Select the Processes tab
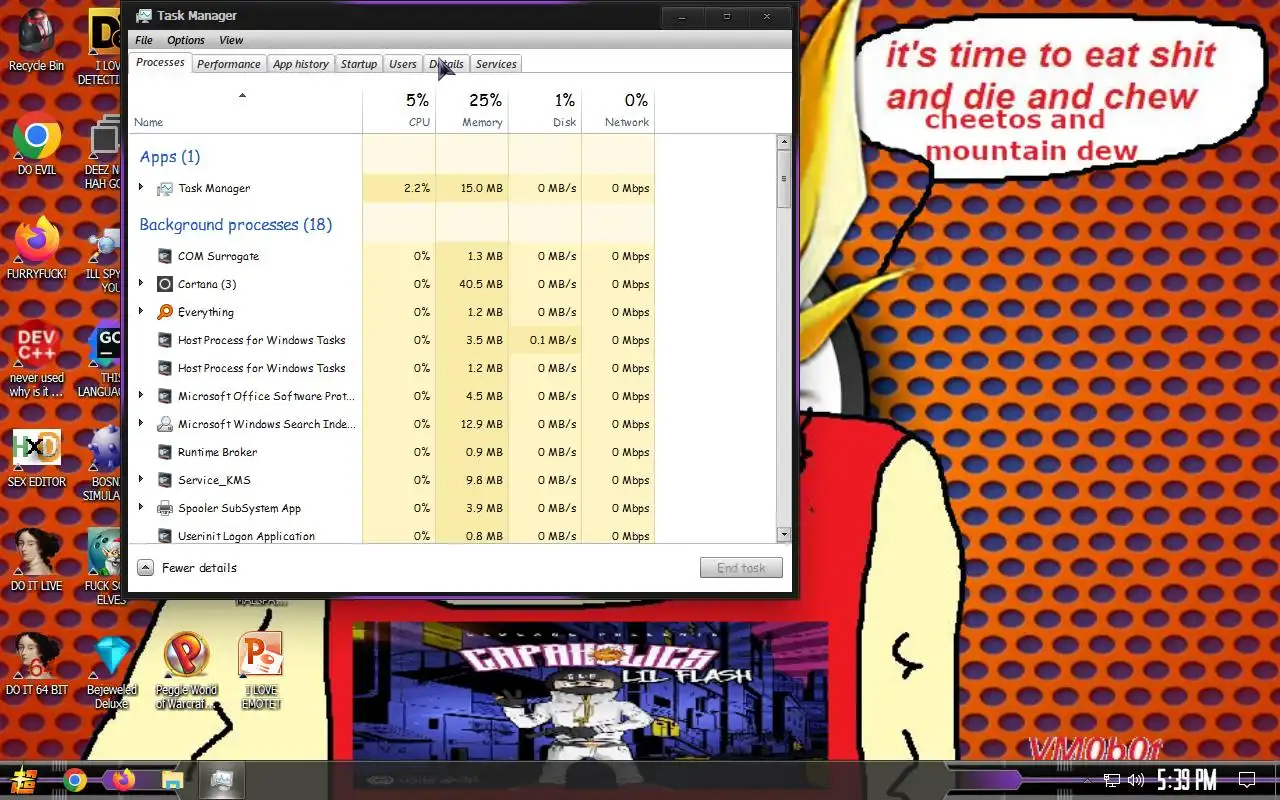 point(160,62)
